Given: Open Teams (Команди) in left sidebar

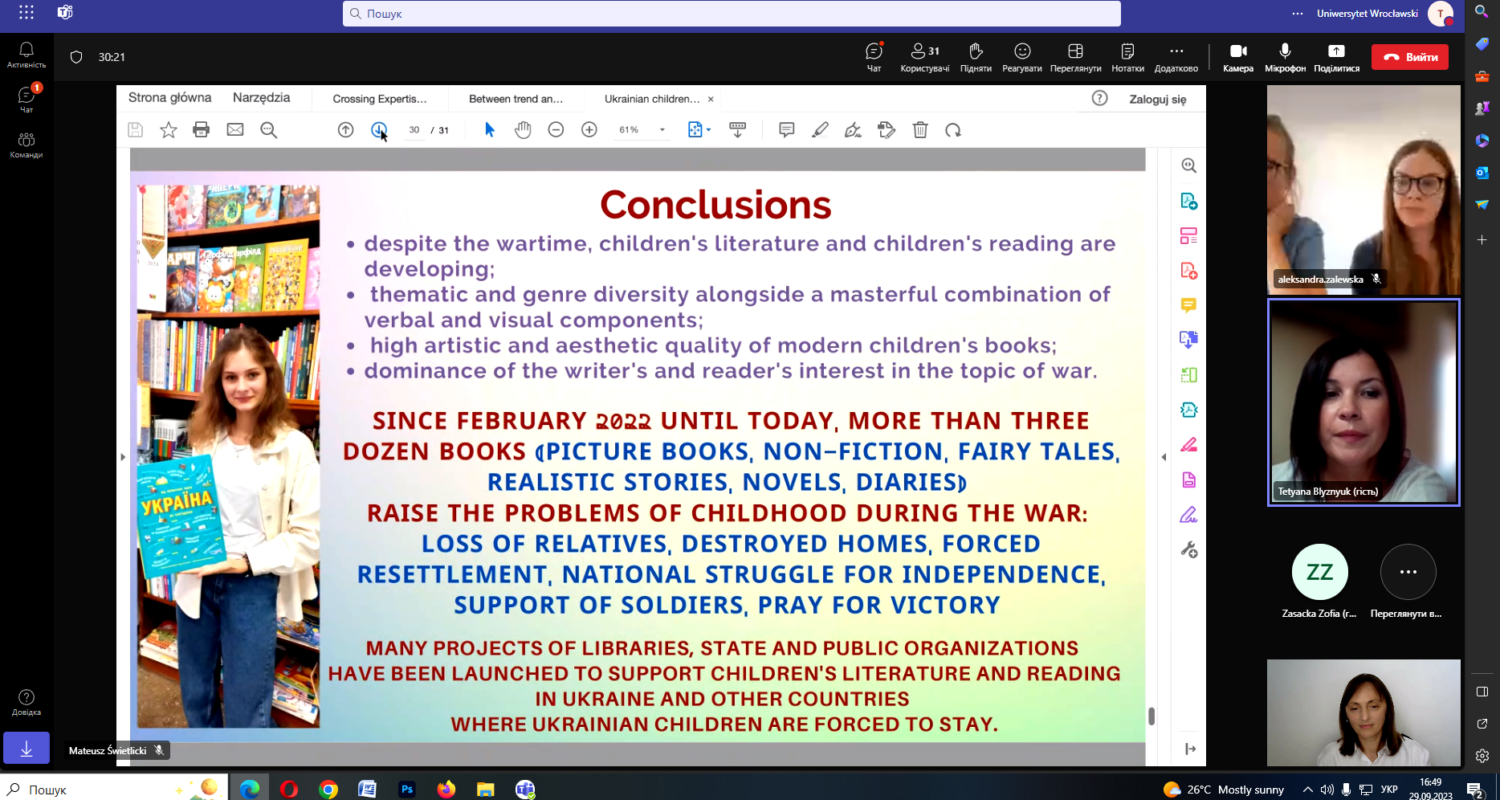Looking at the screenshot, I should (x=26, y=145).
